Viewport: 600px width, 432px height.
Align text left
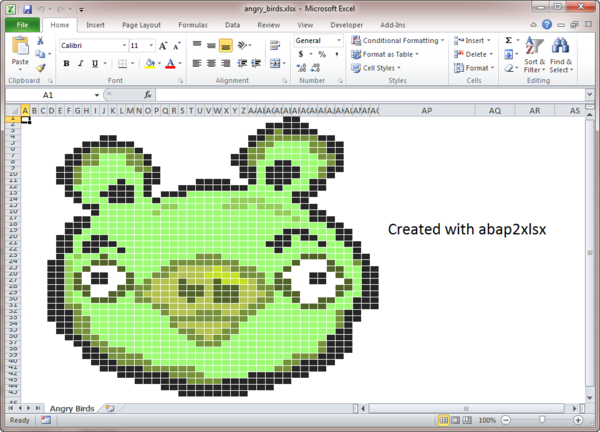click(197, 63)
